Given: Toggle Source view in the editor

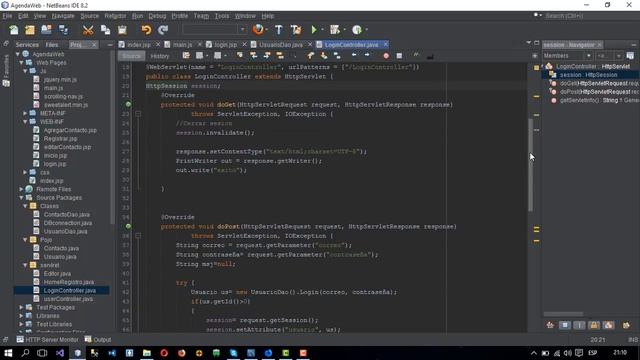Looking at the screenshot, I should (131, 56).
